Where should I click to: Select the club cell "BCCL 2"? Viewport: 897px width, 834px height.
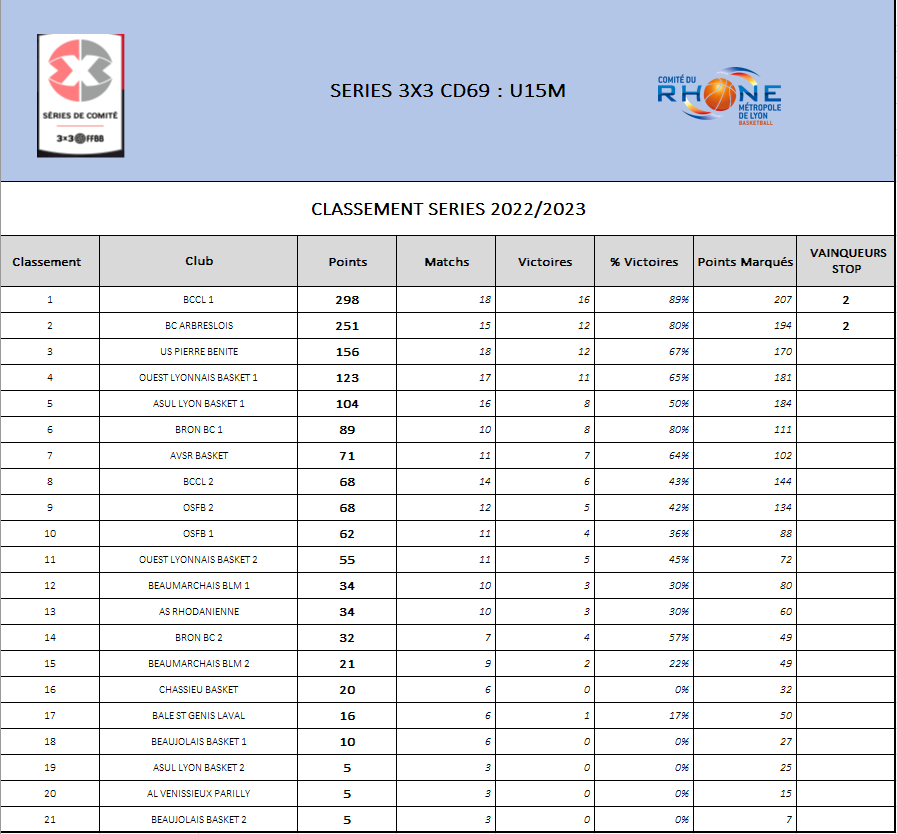click(x=199, y=482)
